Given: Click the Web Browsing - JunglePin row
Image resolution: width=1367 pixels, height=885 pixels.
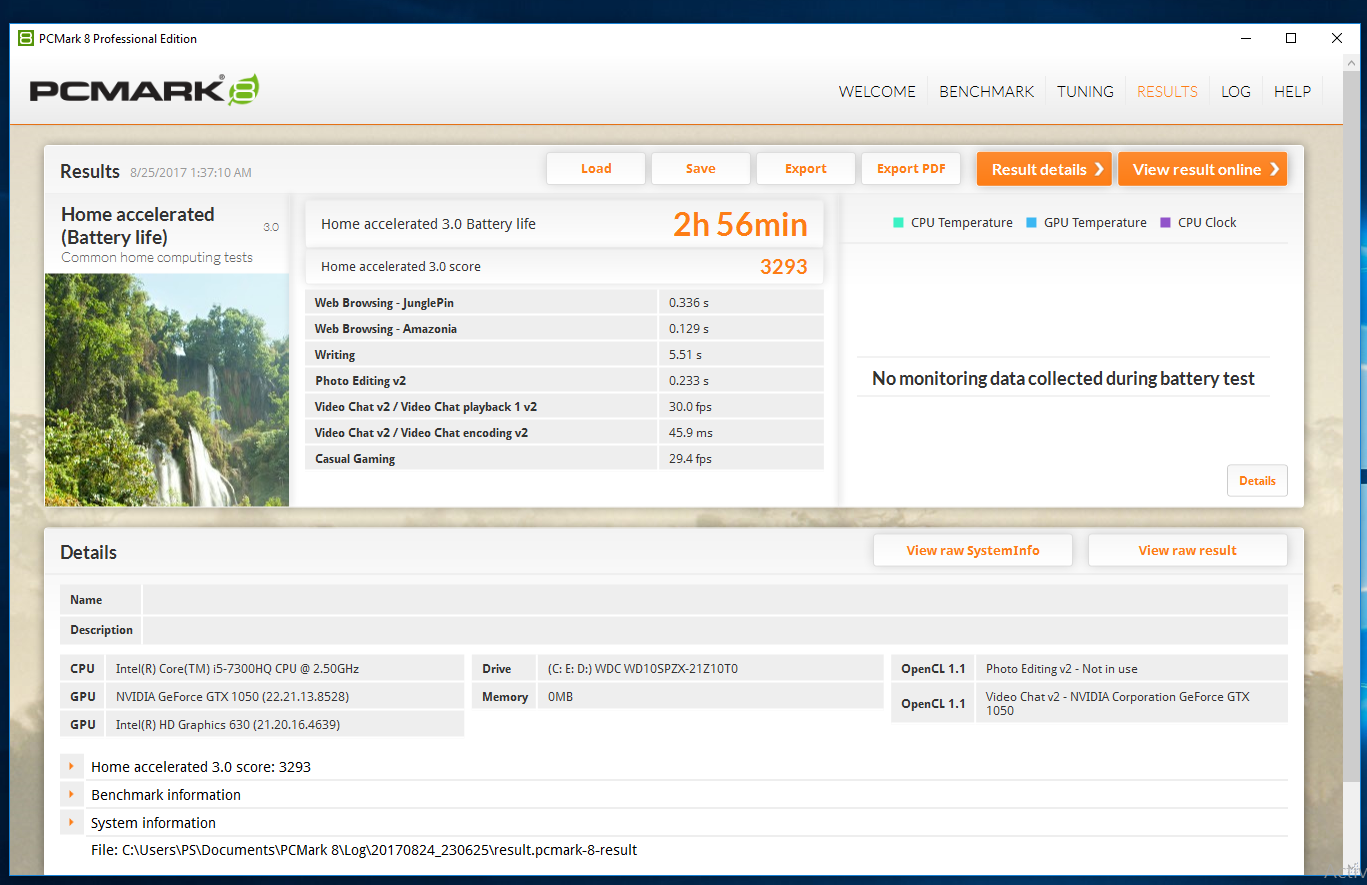Looking at the screenshot, I should coord(564,303).
